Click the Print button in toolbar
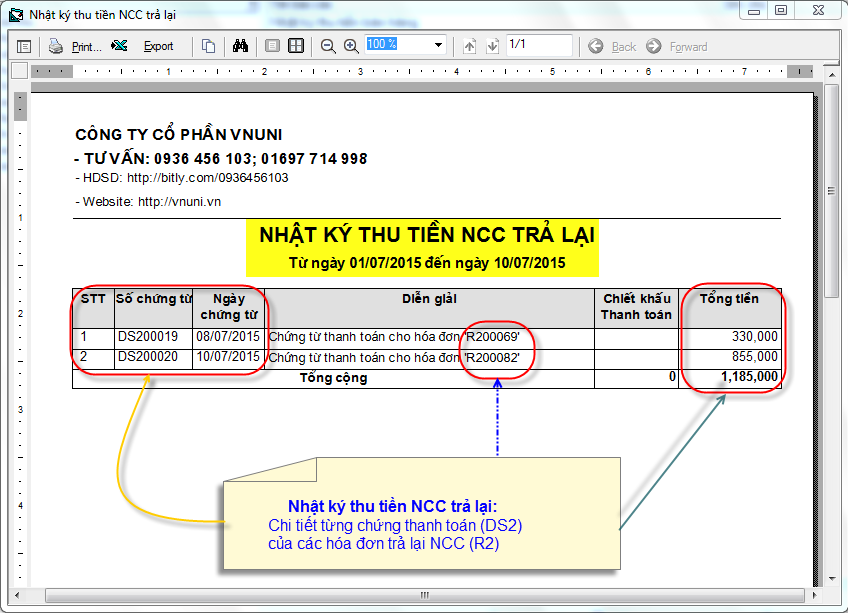Image resolution: width=848 pixels, height=613 pixels. pyautogui.click(x=76, y=46)
